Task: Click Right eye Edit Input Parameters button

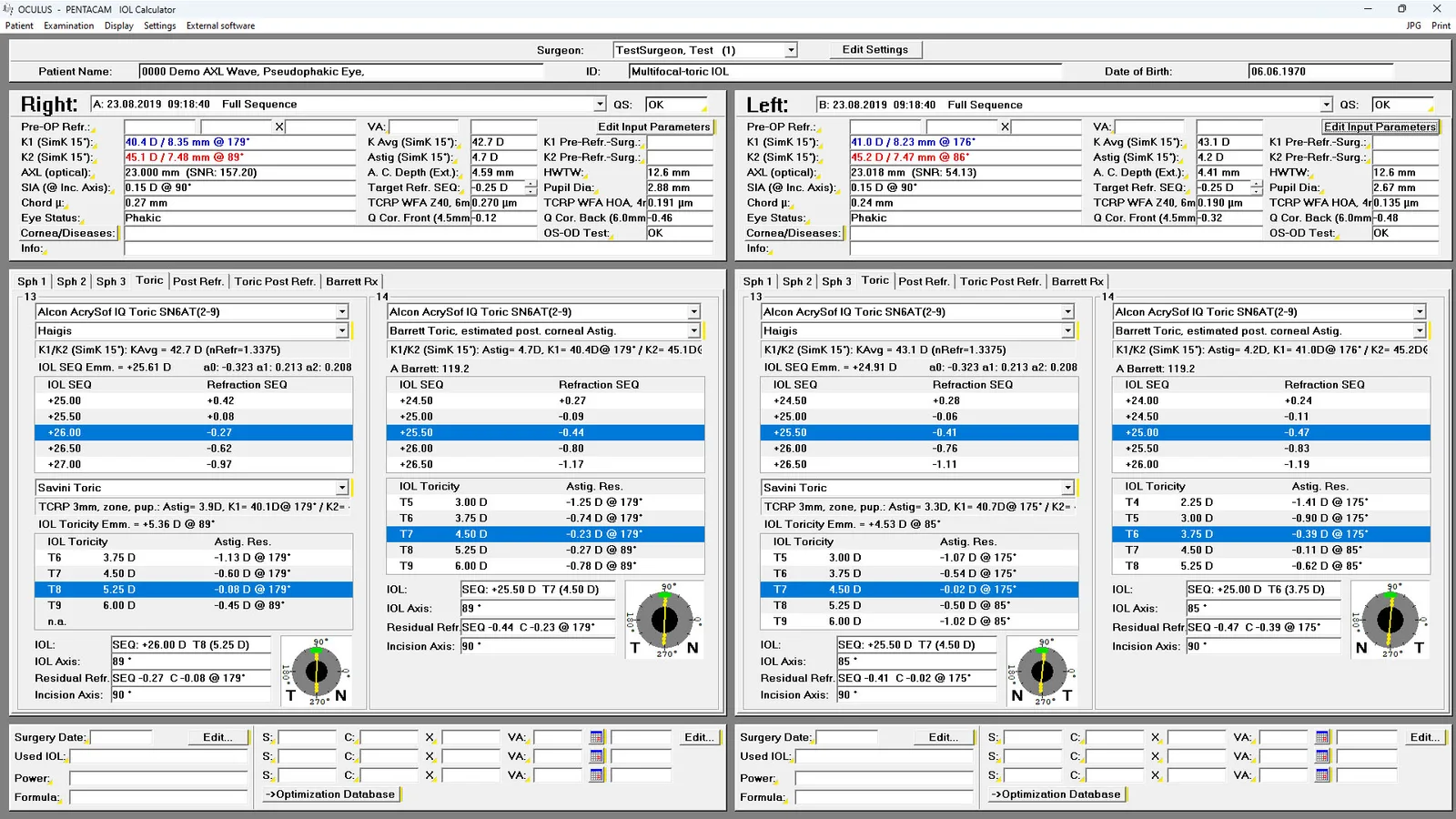Action: coord(654,126)
